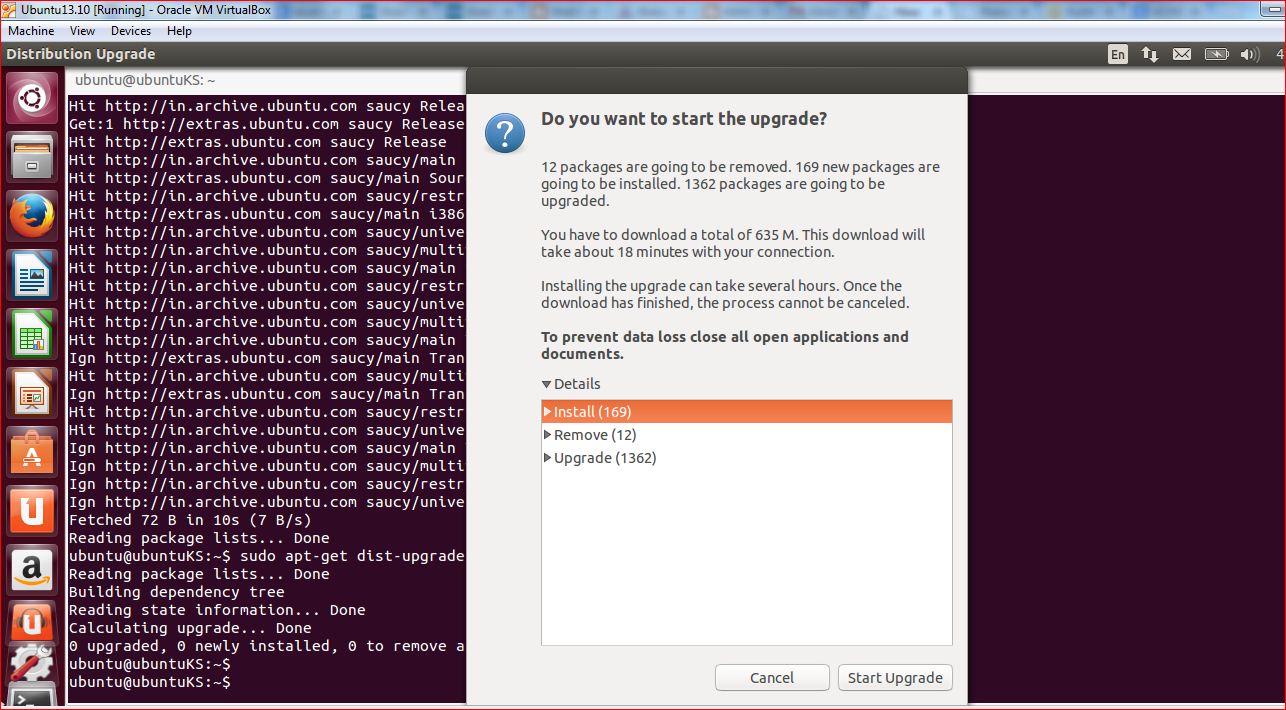Open the battery status indicator
Screen dimensions: 1286x710
(1216, 55)
